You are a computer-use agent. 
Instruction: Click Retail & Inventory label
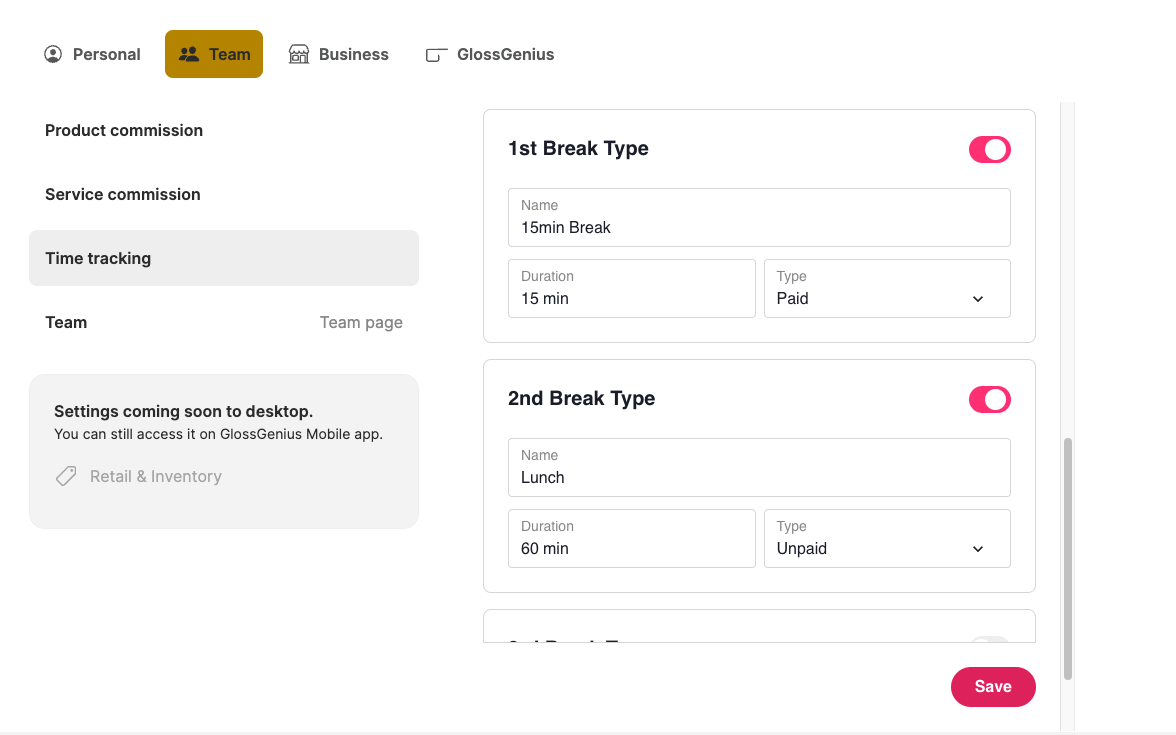(156, 476)
